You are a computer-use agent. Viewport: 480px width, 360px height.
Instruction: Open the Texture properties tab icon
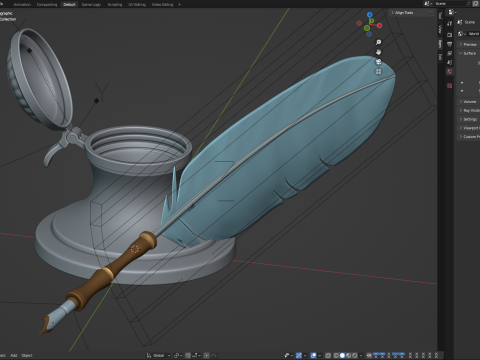click(x=449, y=86)
